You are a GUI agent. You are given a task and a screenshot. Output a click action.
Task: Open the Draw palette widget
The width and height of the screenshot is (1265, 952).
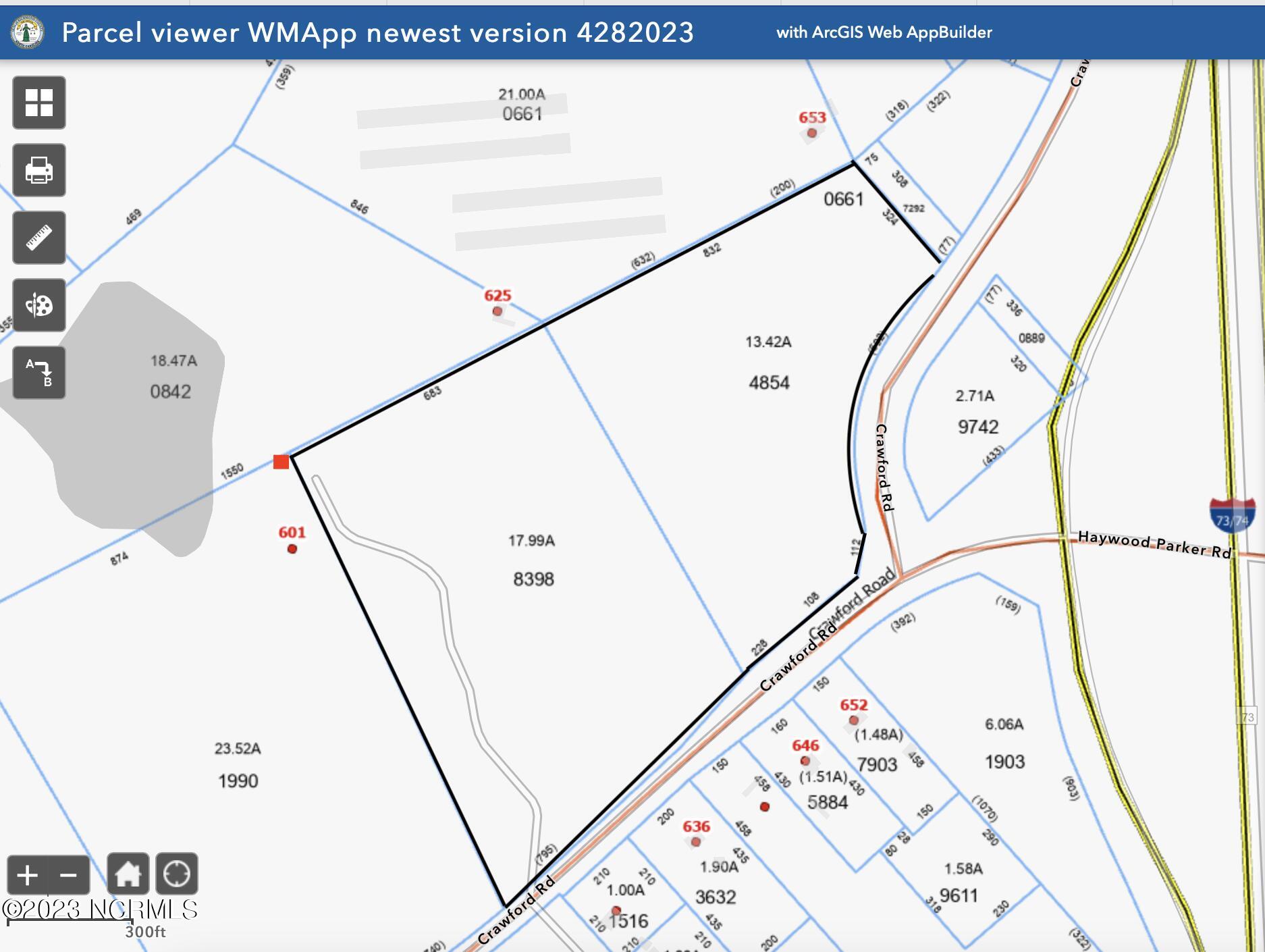tap(39, 305)
